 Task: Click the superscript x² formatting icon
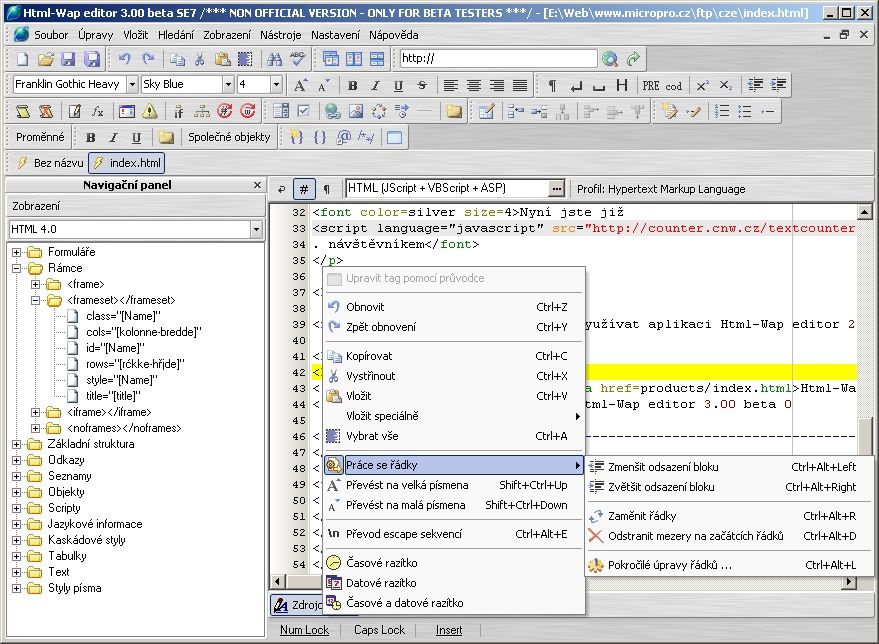(703, 85)
